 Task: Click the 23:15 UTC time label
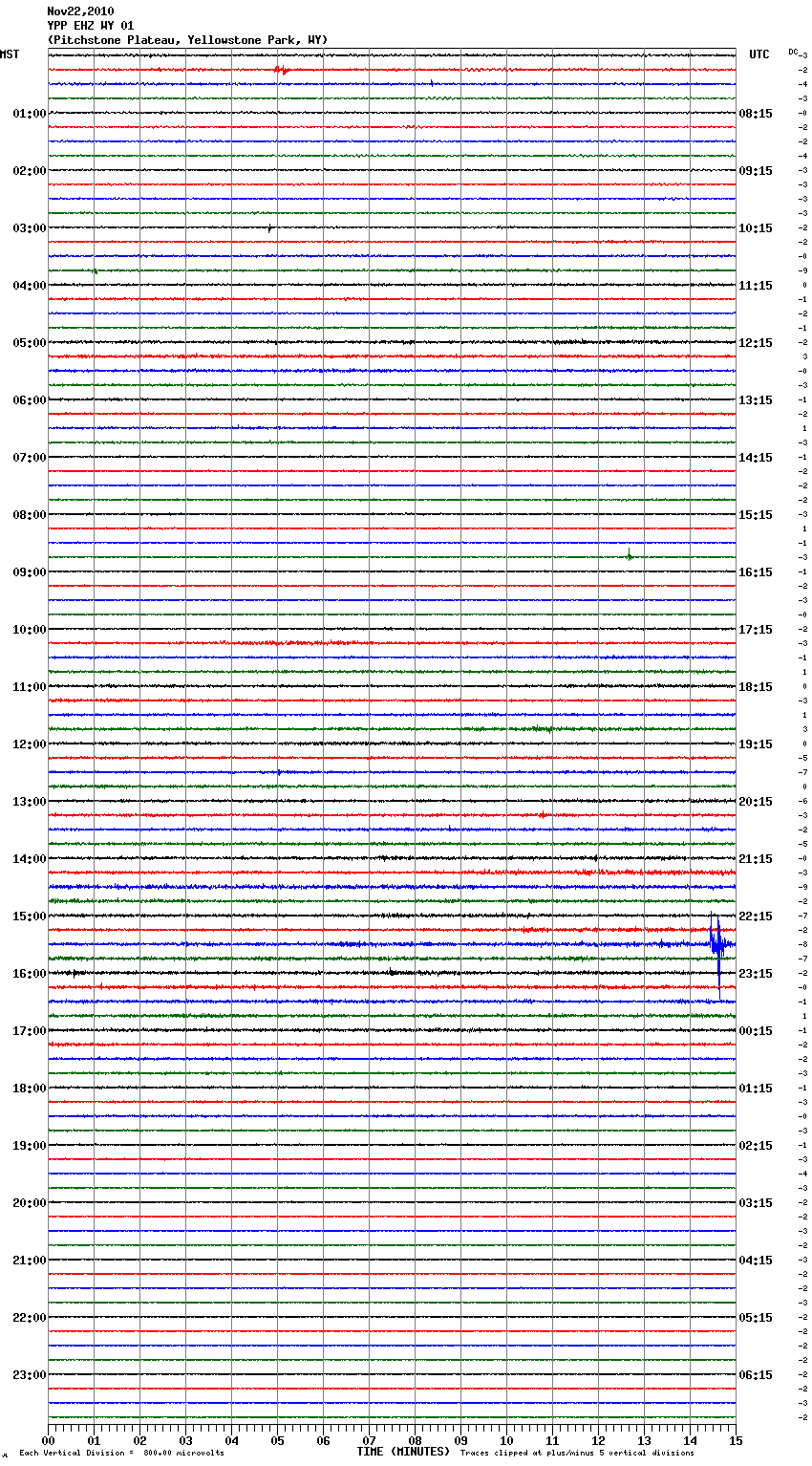pos(756,974)
